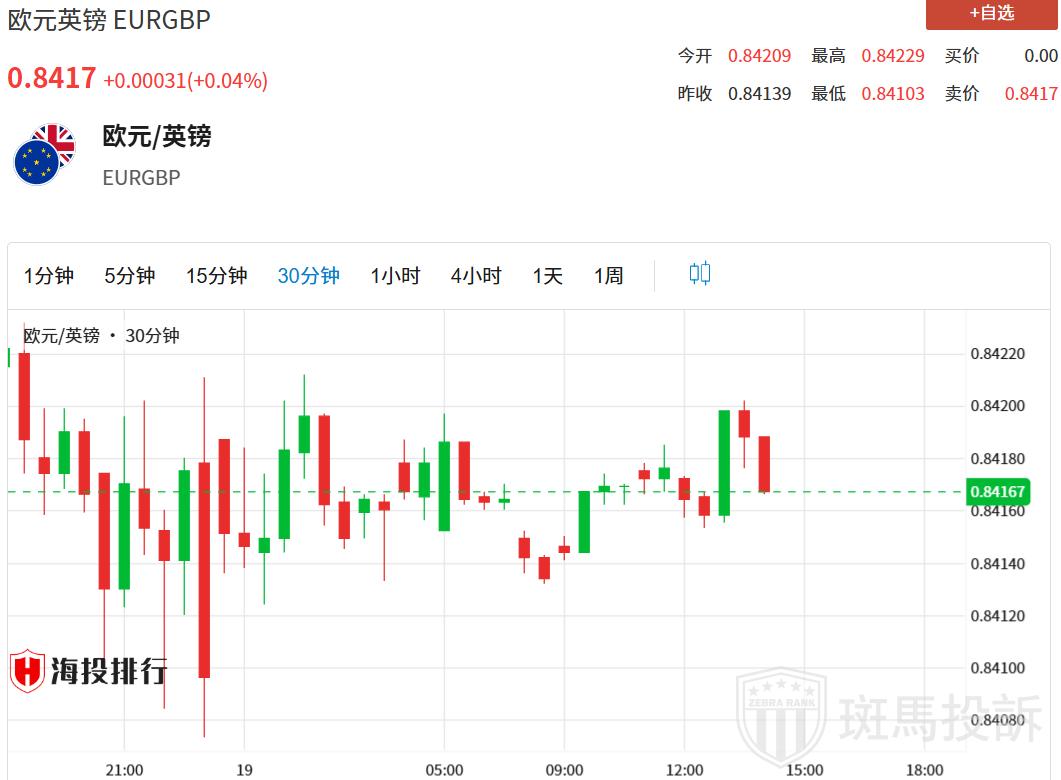Click the 12:00 time axis label
1061x780 pixels.
(x=684, y=769)
